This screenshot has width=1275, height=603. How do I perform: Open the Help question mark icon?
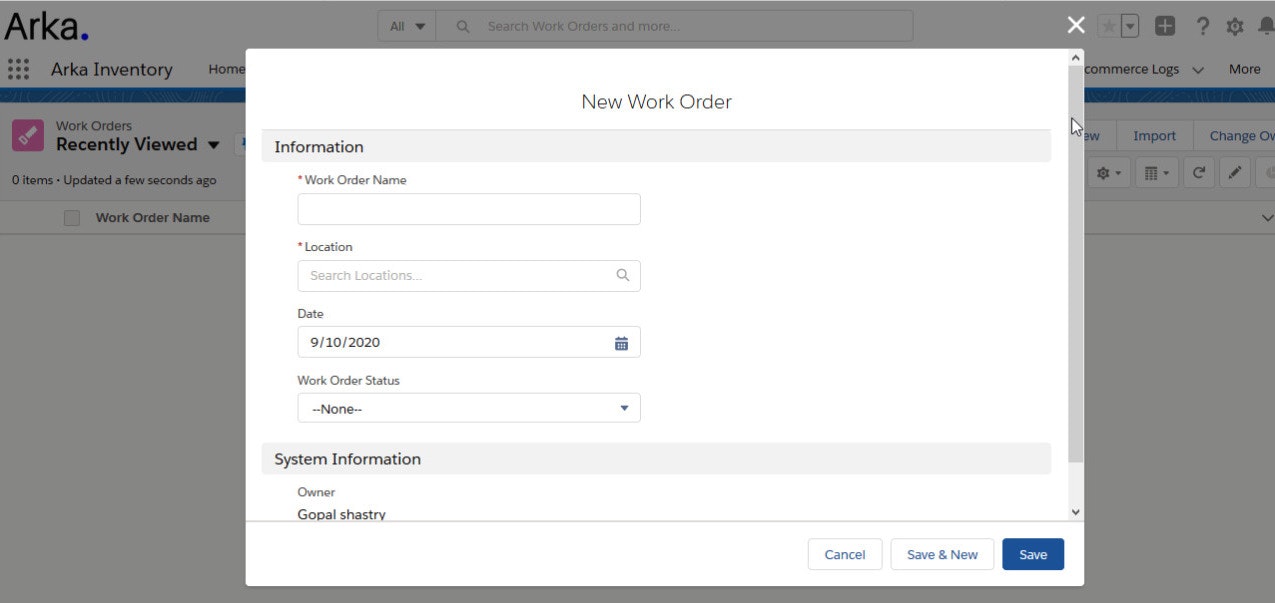pos(1203,26)
